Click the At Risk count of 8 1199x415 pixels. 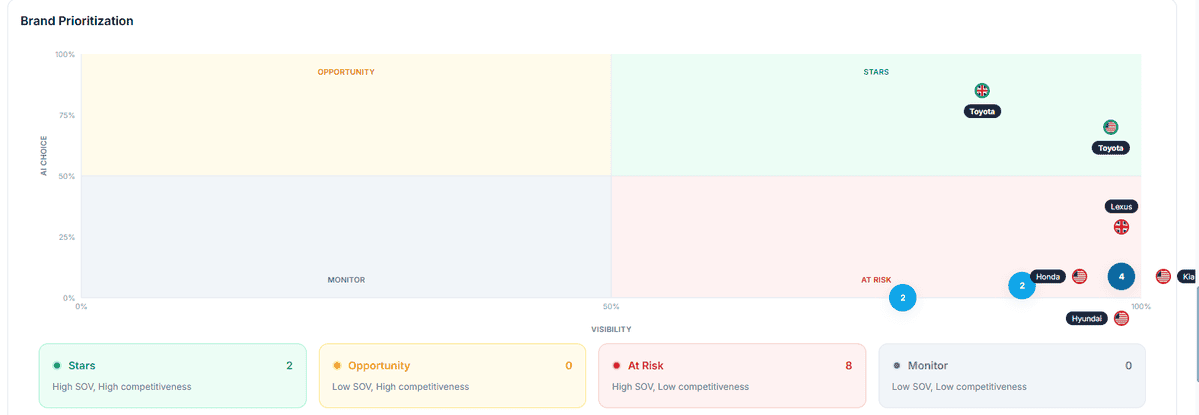[849, 365]
